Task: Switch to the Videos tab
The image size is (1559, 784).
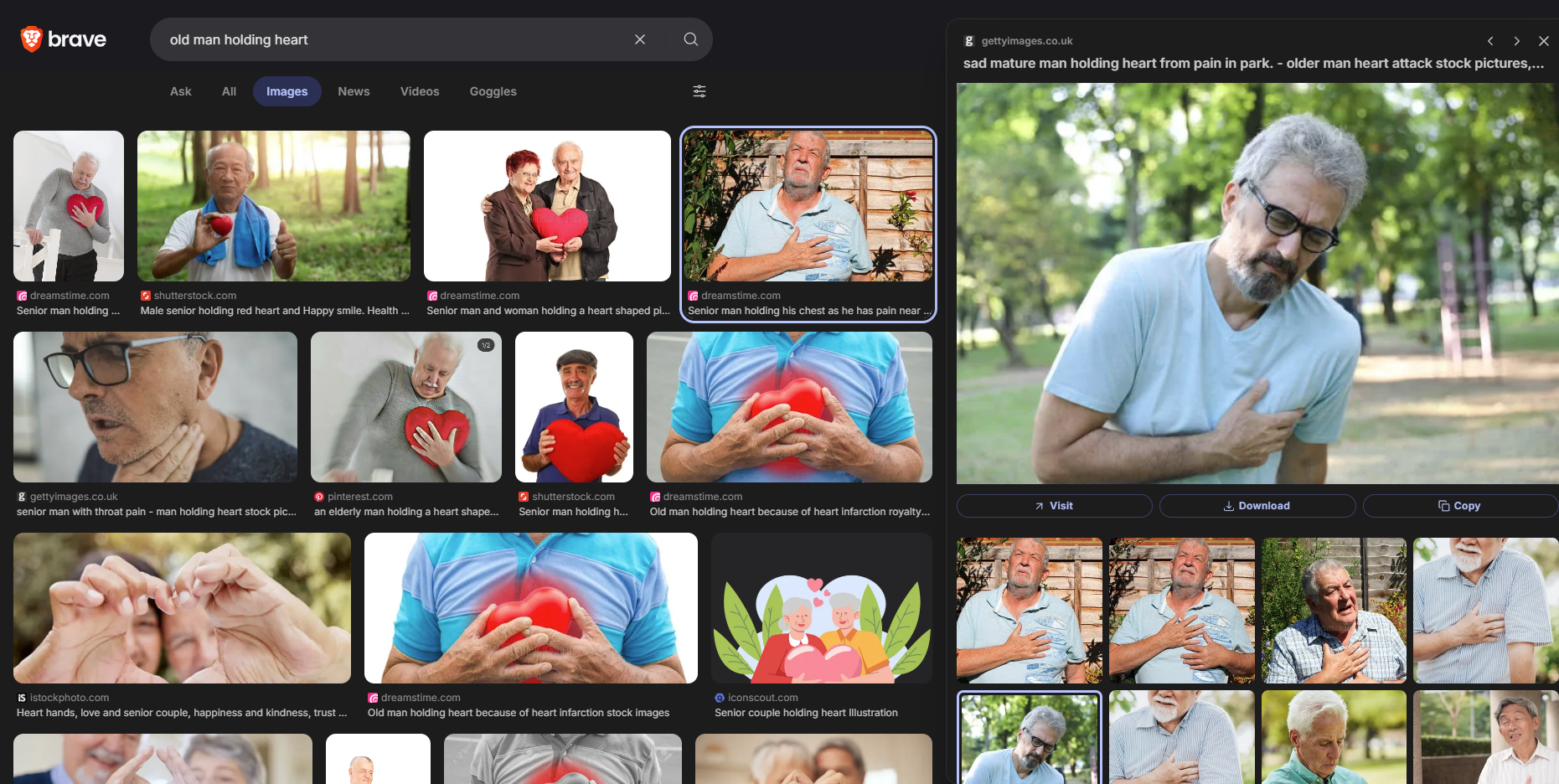Action: tap(420, 91)
